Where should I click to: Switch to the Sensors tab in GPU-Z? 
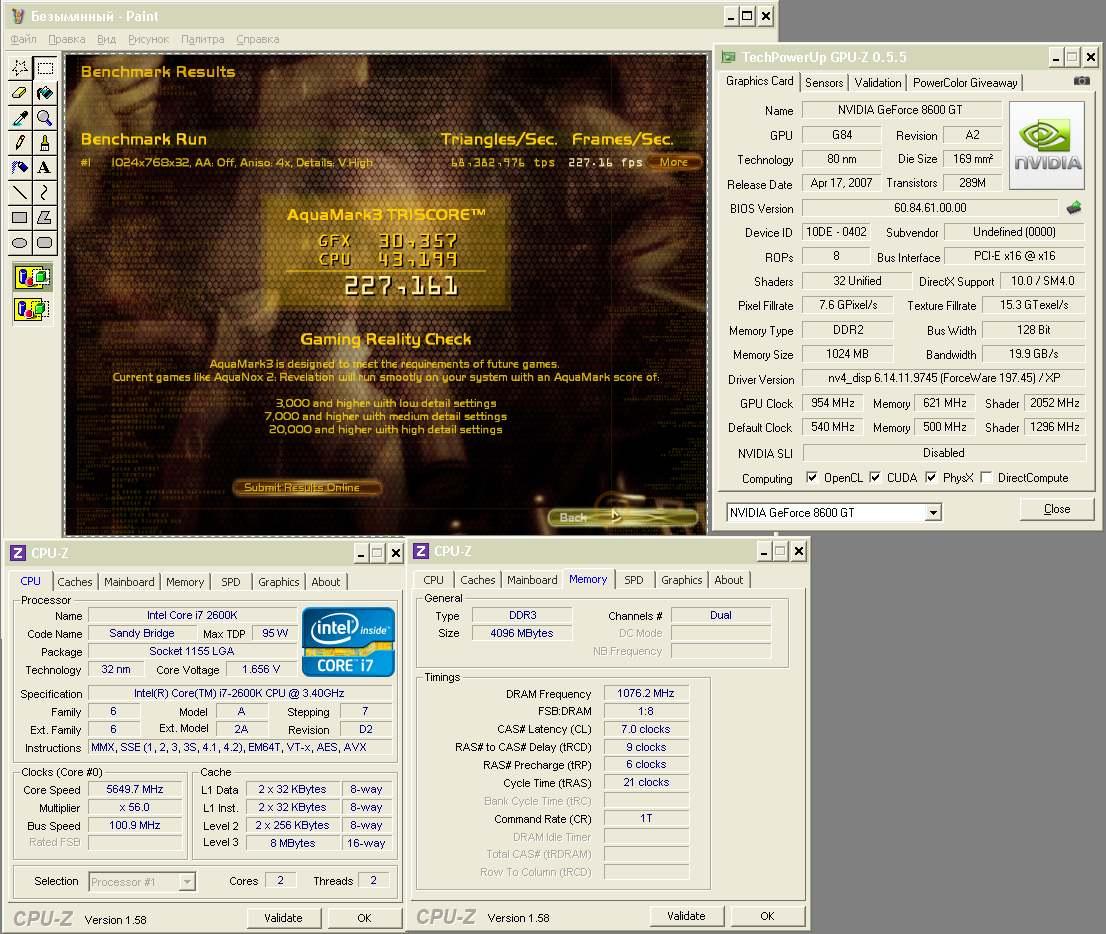click(x=824, y=83)
